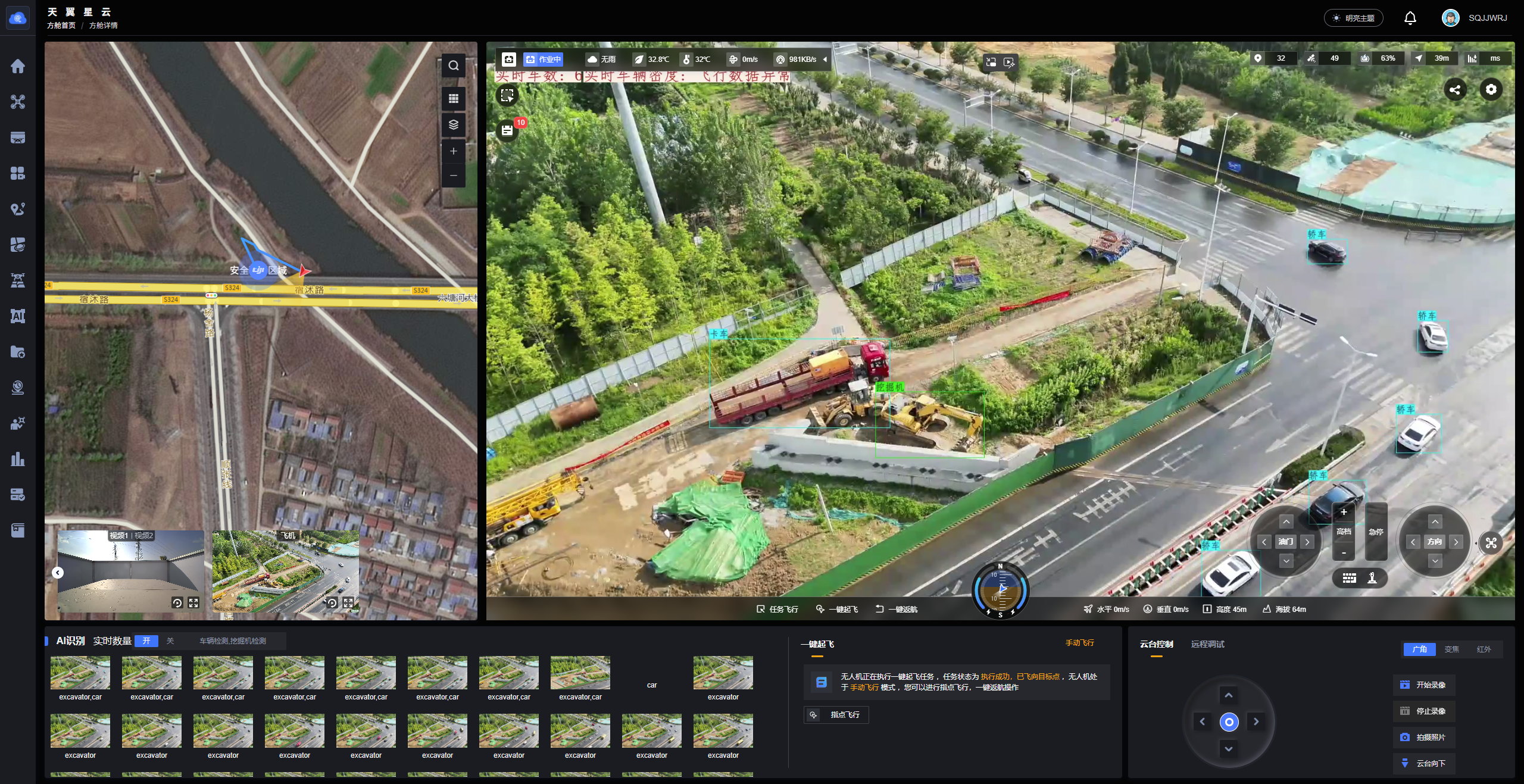The height and width of the screenshot is (784, 1524).
Task: Collapse the weather status bar arrow
Action: 825,60
